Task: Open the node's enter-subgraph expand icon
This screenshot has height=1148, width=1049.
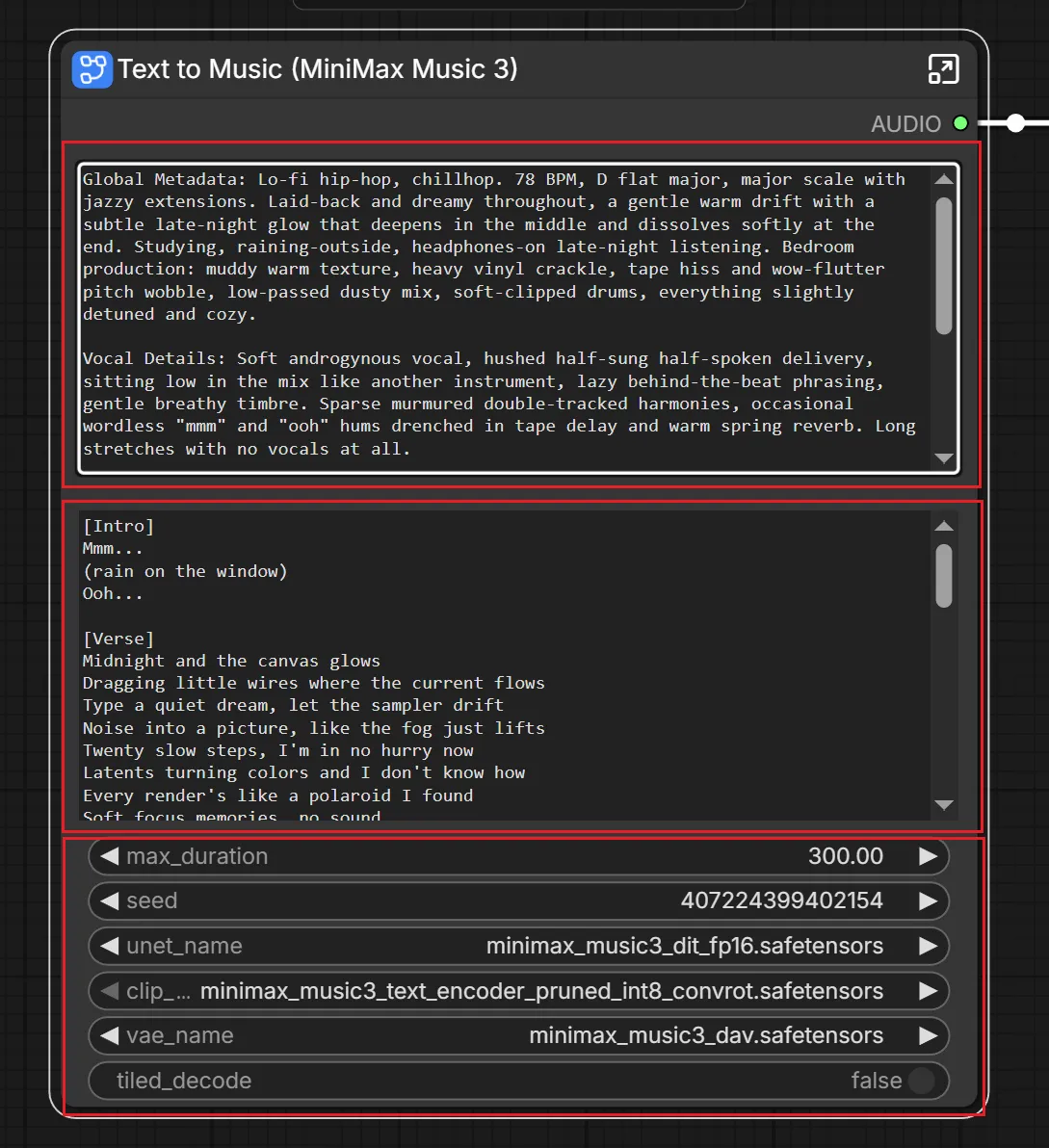Action: pyautogui.click(x=943, y=69)
